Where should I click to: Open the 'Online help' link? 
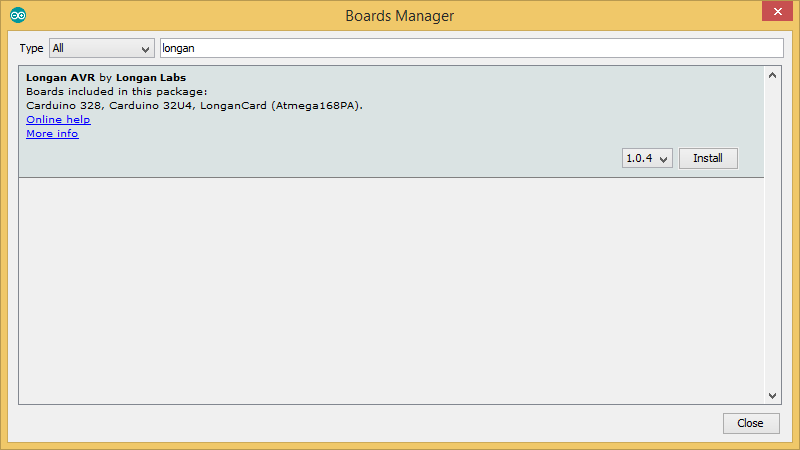(x=58, y=119)
